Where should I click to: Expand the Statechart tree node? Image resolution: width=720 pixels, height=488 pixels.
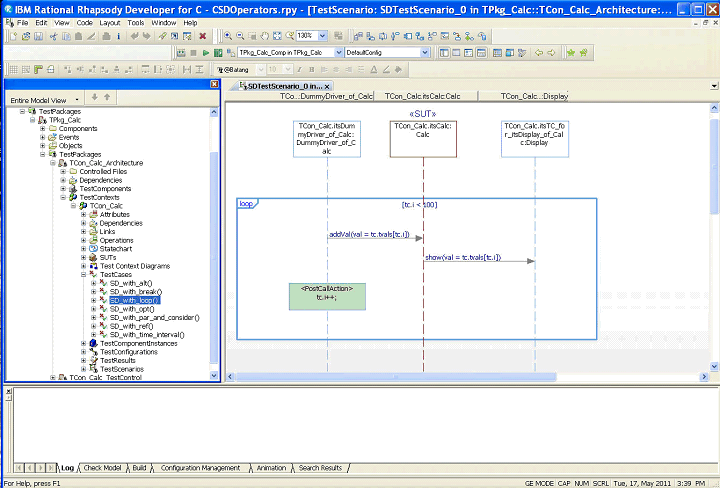84,249
